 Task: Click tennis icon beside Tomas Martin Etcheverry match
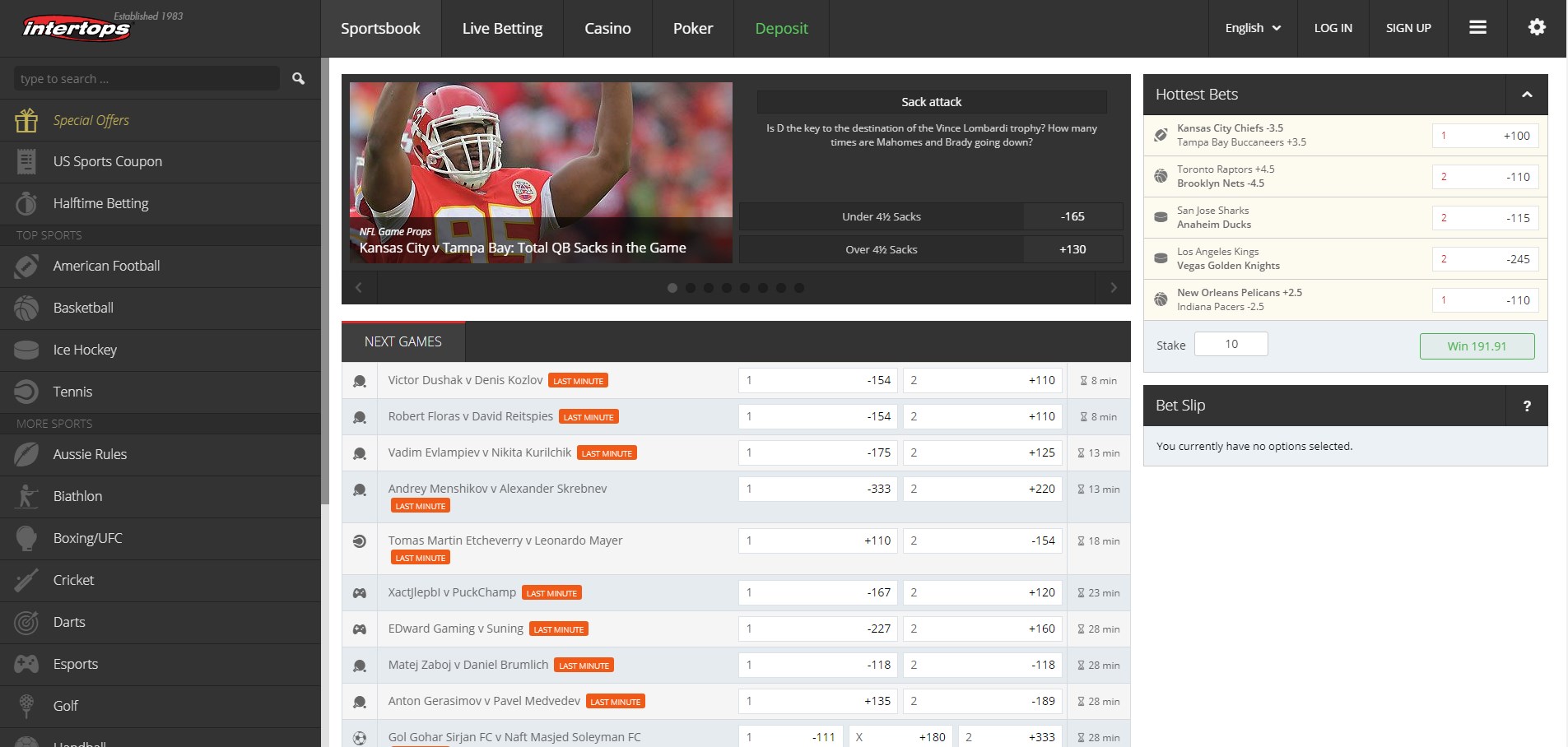point(360,541)
